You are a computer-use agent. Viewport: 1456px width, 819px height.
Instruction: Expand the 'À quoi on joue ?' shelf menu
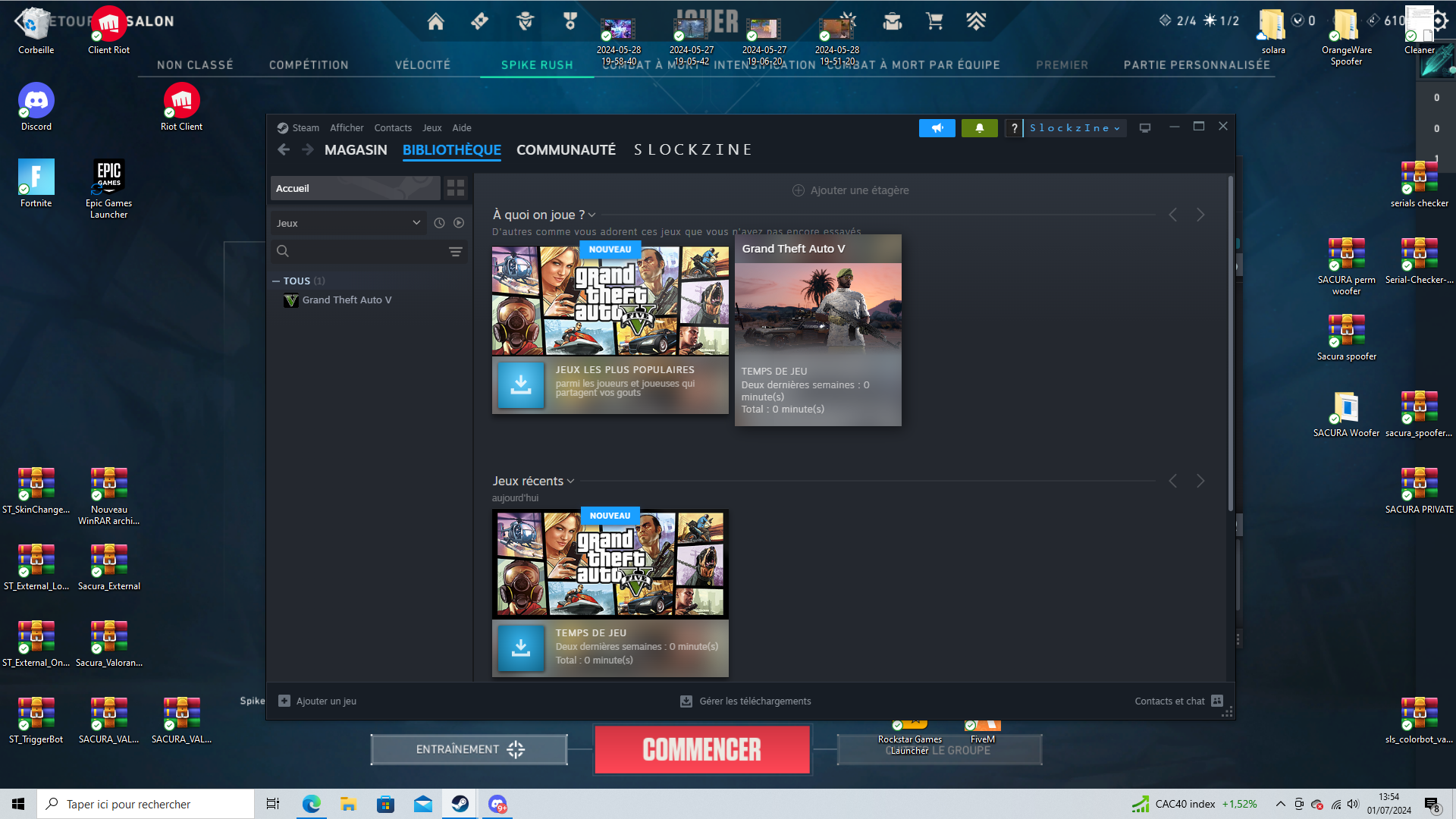591,215
